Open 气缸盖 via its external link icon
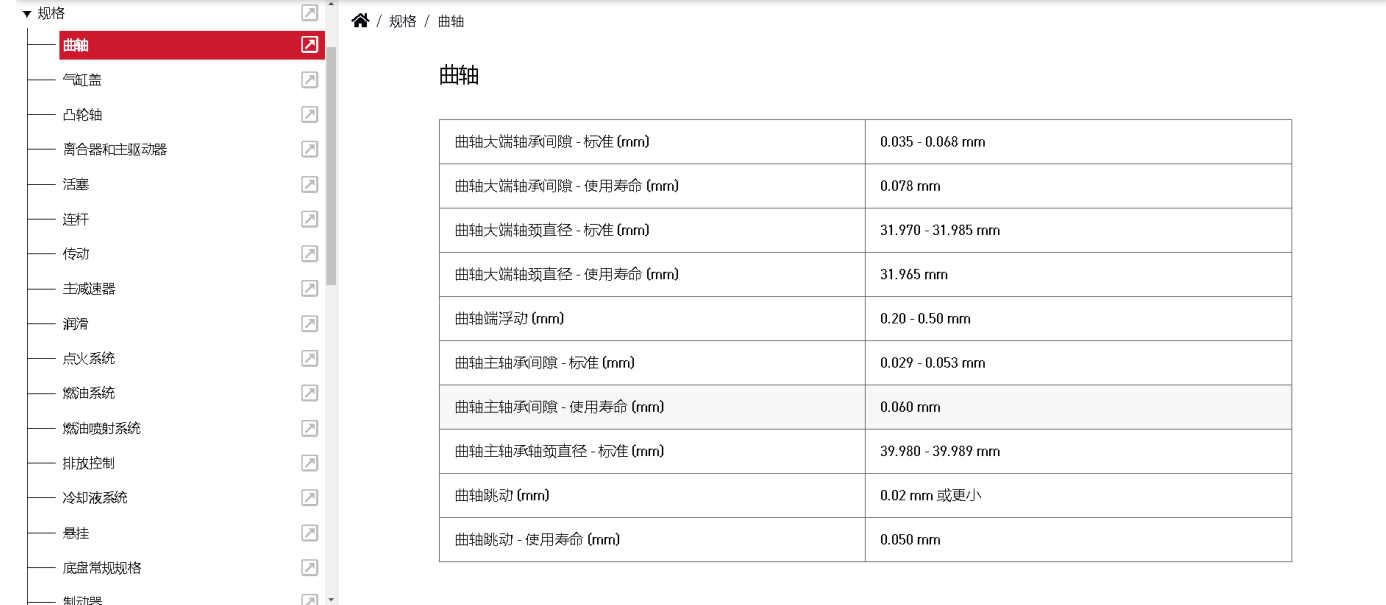 click(x=309, y=79)
